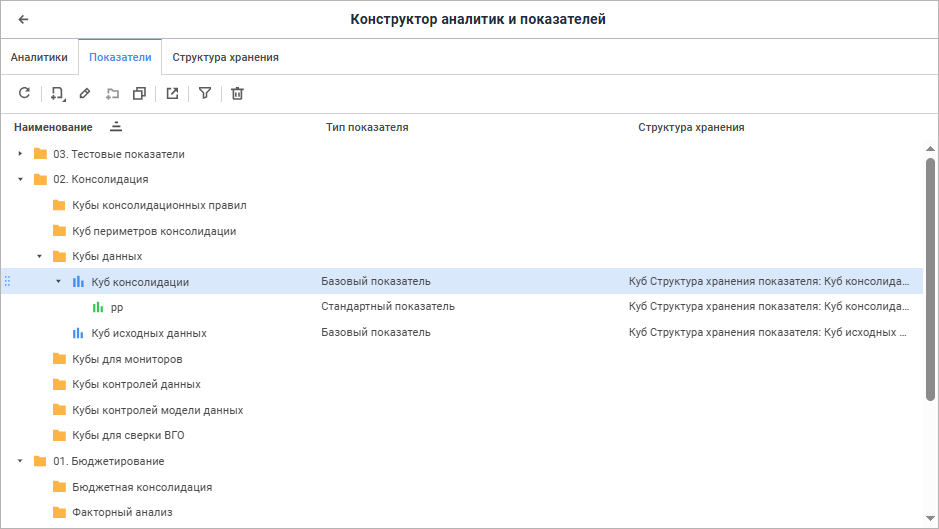Click the sort icon beside Наименование
The width and height of the screenshot is (939, 529).
pos(116,127)
